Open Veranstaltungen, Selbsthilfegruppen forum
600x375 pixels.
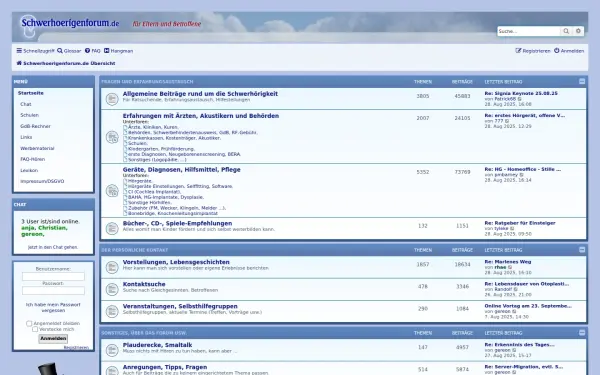180,307
